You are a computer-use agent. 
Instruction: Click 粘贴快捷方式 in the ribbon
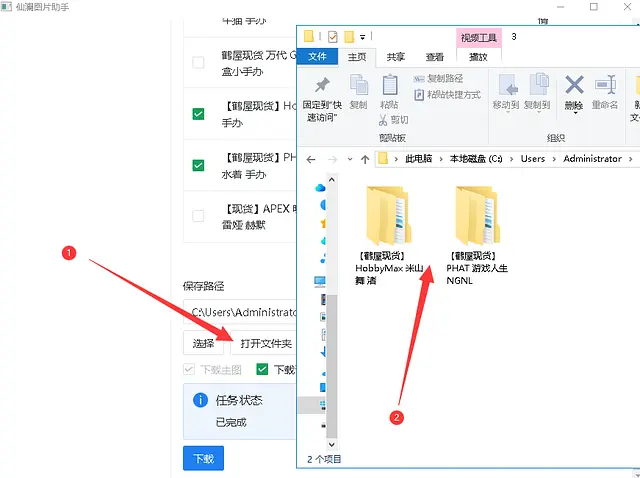(x=447, y=95)
